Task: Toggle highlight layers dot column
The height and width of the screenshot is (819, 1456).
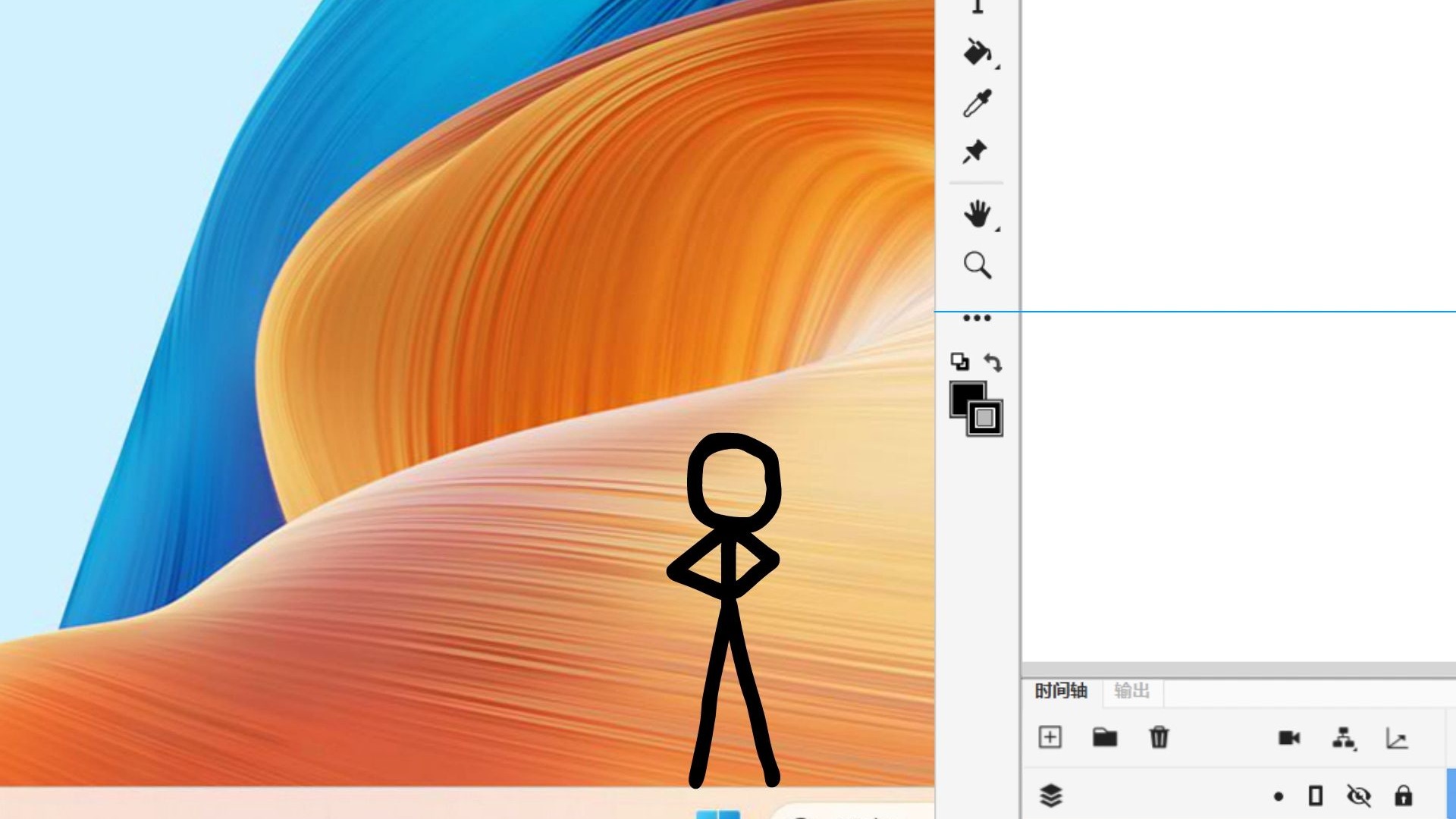Action: [1279, 796]
